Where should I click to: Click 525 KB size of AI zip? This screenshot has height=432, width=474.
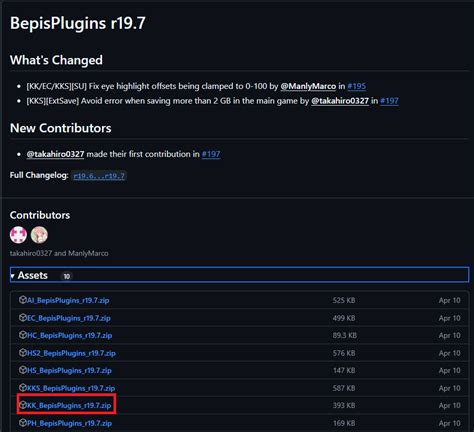coord(344,300)
